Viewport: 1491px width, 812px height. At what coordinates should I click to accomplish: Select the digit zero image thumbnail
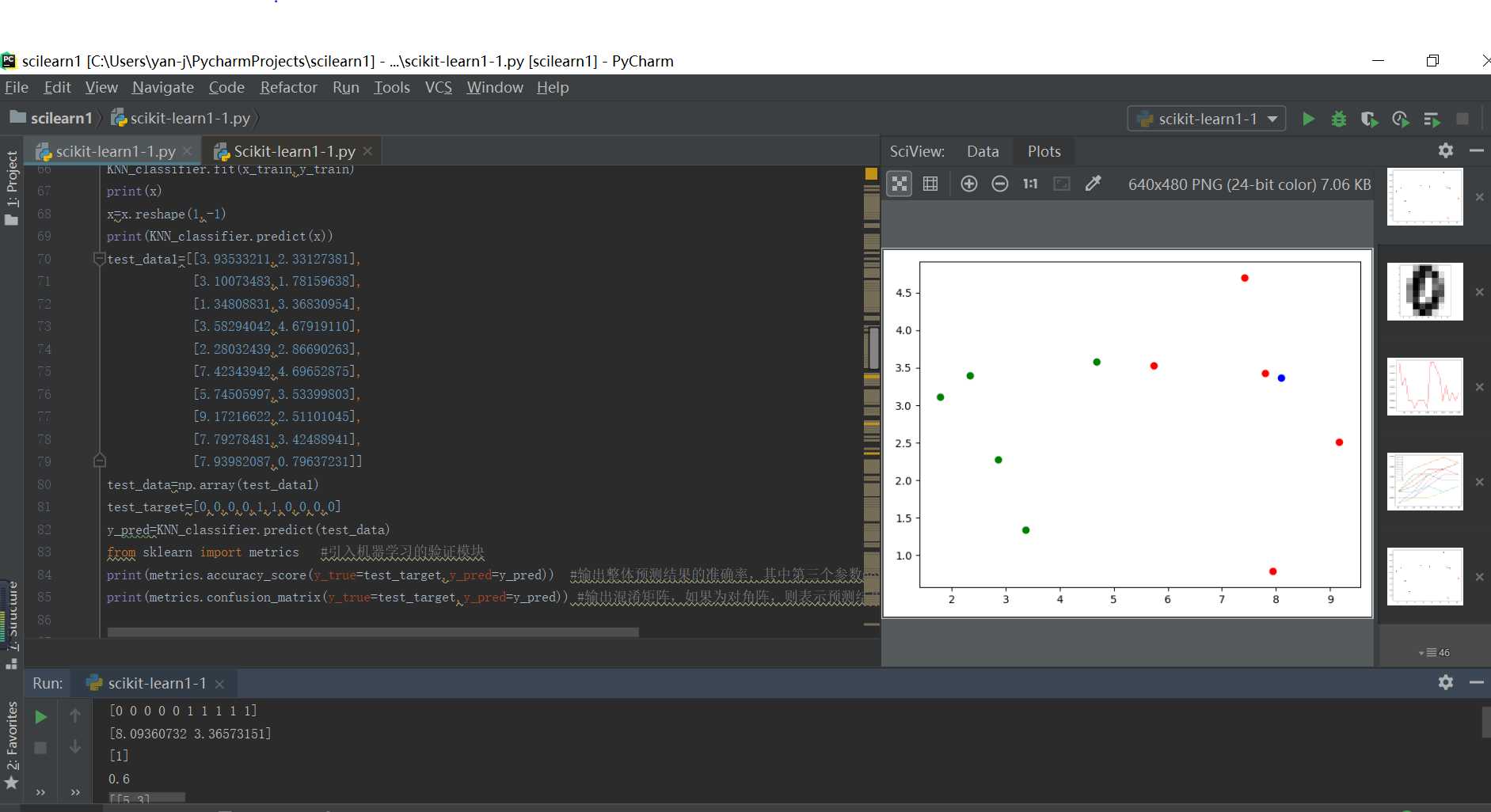pyautogui.click(x=1424, y=292)
